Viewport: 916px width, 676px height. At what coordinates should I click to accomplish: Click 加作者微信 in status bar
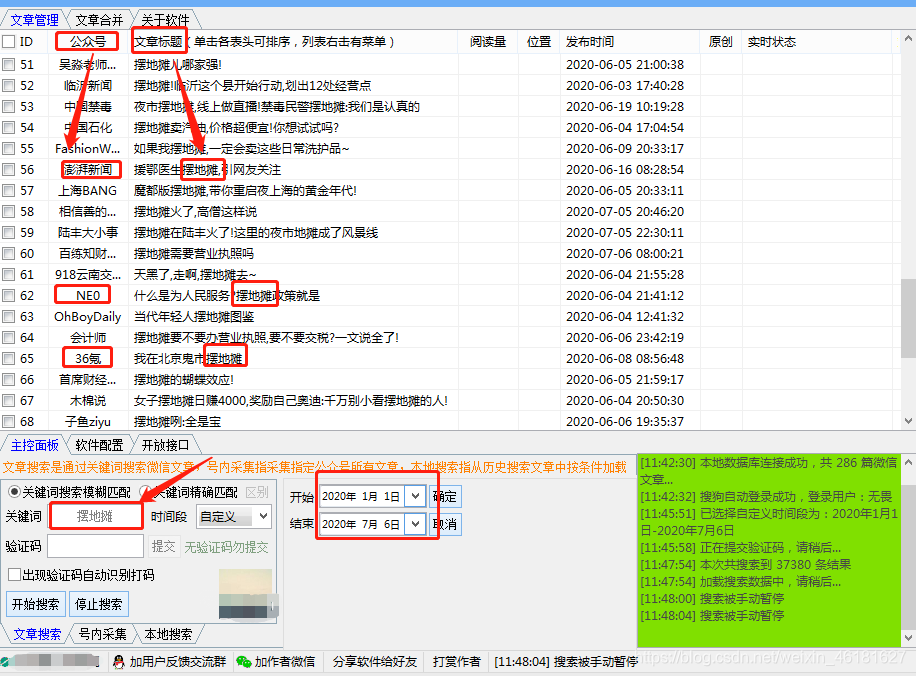point(284,661)
